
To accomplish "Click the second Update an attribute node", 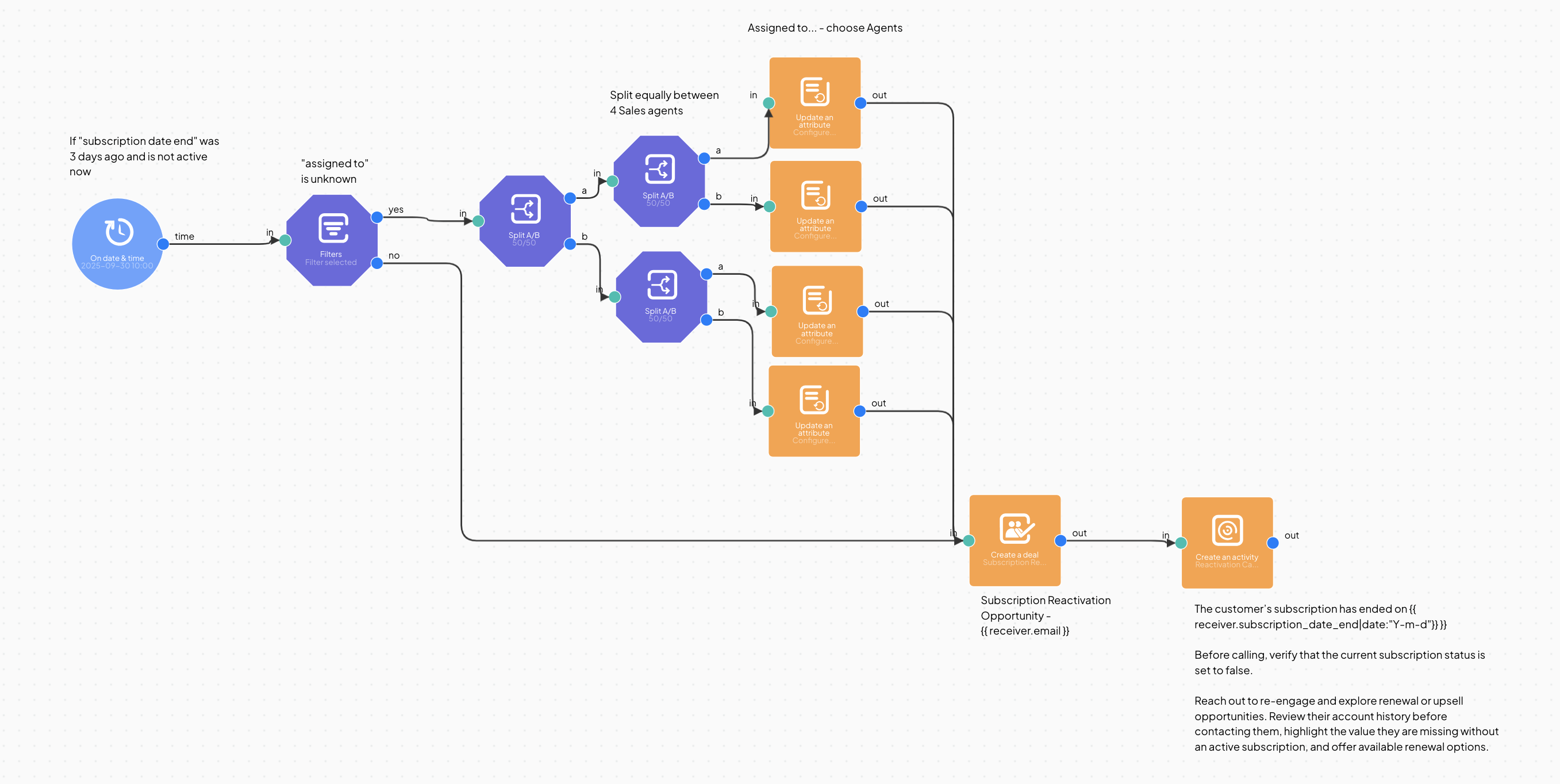I will click(815, 206).
